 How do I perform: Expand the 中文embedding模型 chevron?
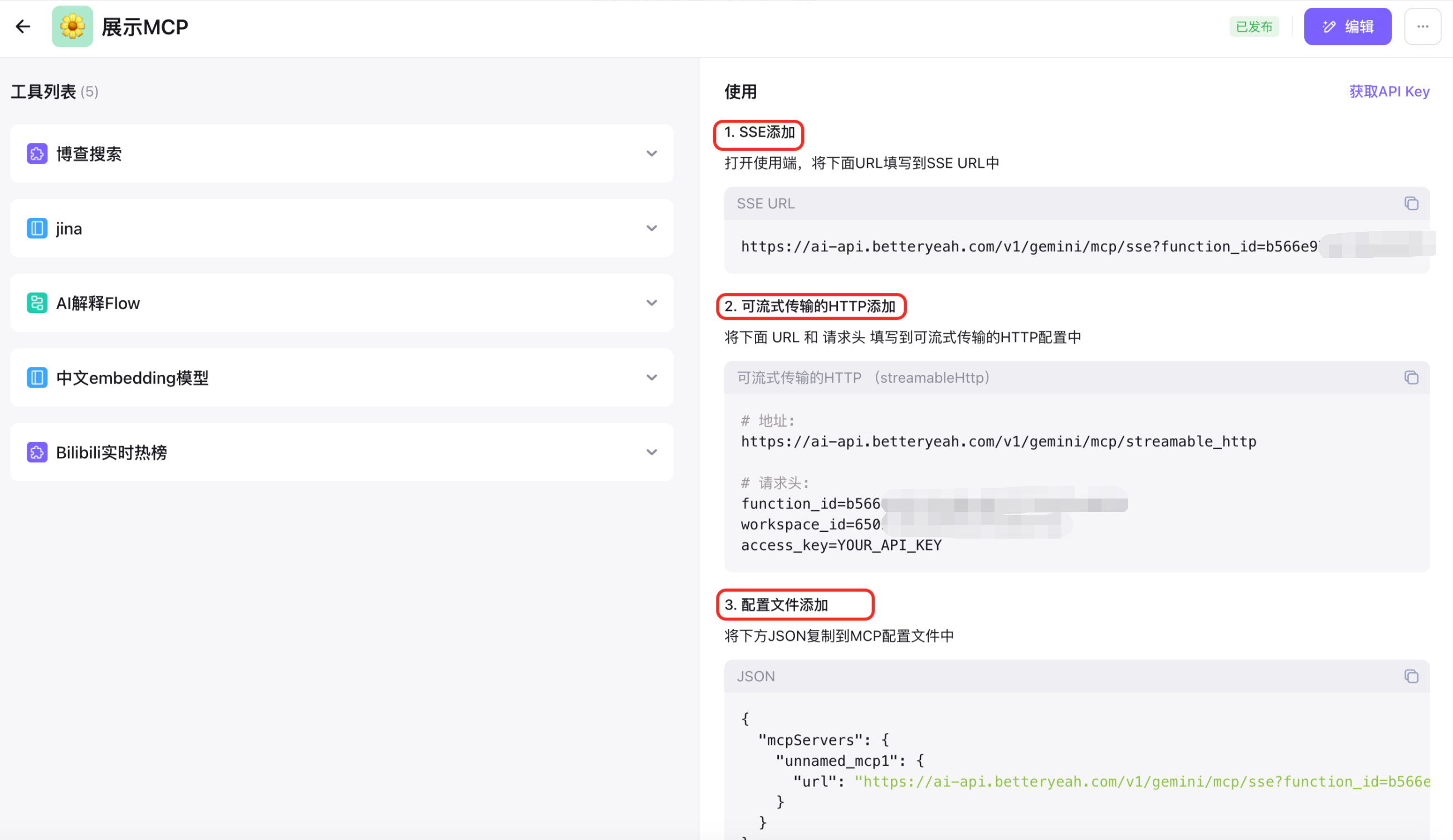pos(651,378)
